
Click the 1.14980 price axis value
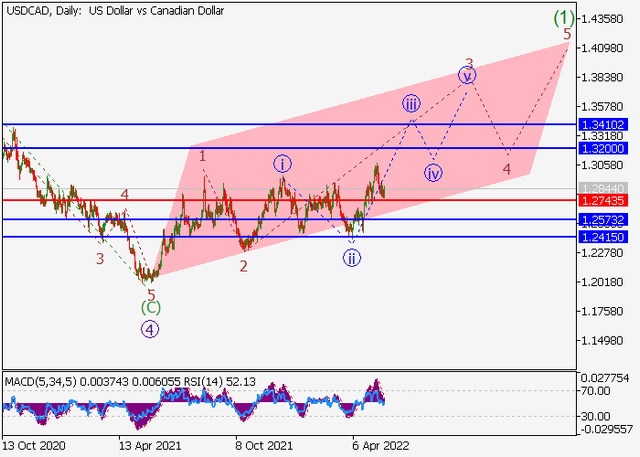click(x=603, y=341)
